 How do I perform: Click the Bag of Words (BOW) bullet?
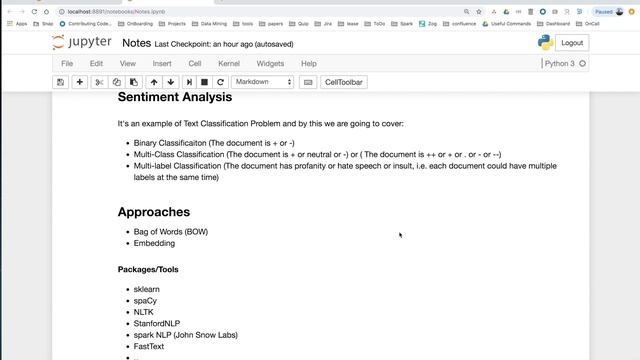click(171, 232)
